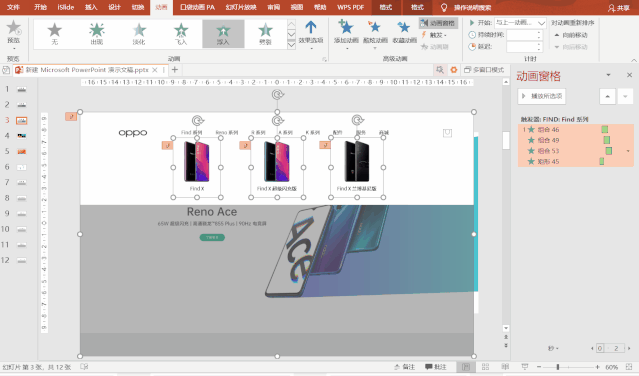
Task: Click the 预览 preview star icon
Action: [13, 28]
